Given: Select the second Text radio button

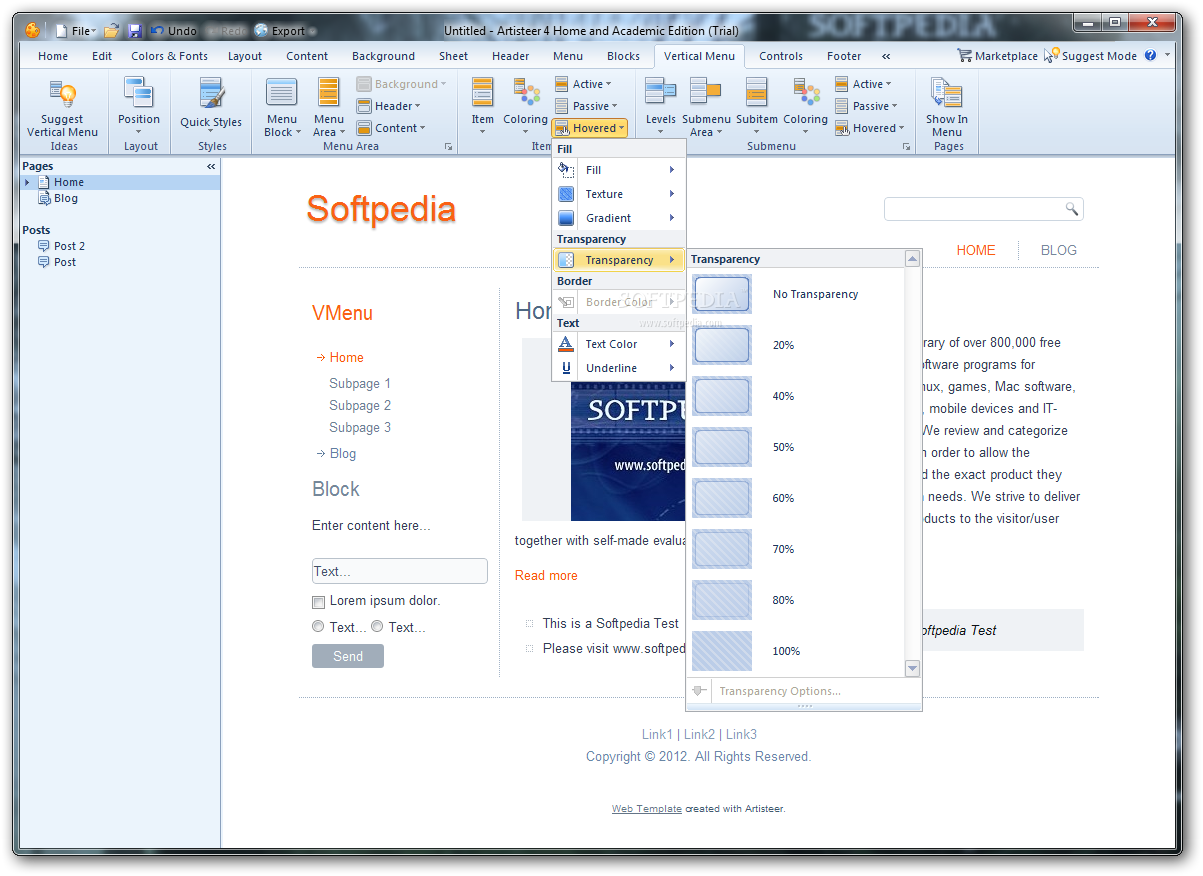Looking at the screenshot, I should pos(377,627).
